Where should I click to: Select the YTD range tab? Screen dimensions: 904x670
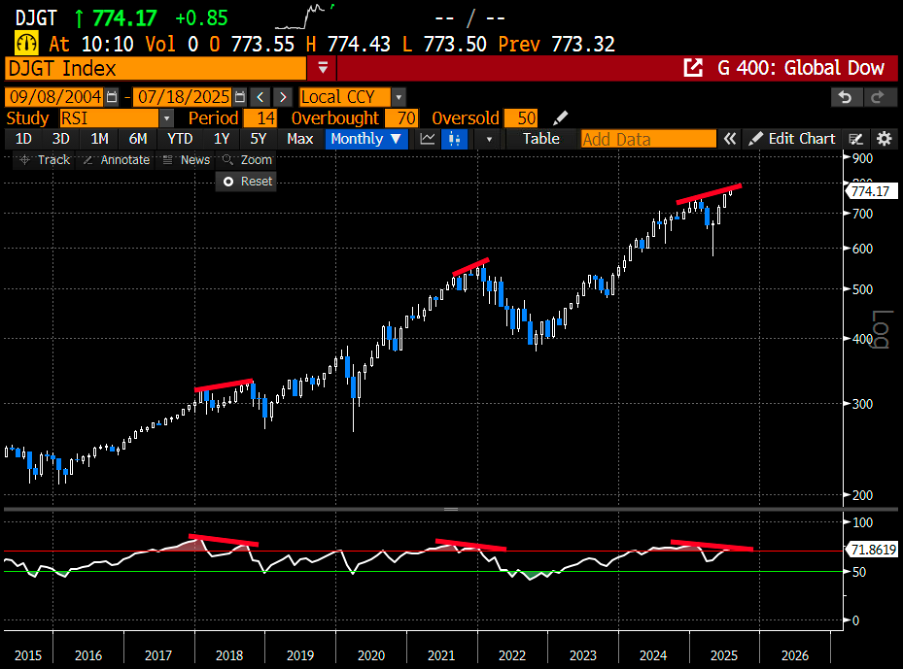[x=180, y=139]
